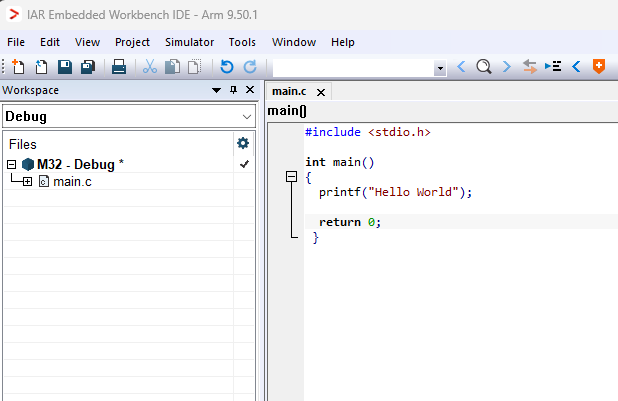Navigate backward with the blue arrow
Image resolution: width=618 pixels, height=401 pixels.
click(576, 66)
